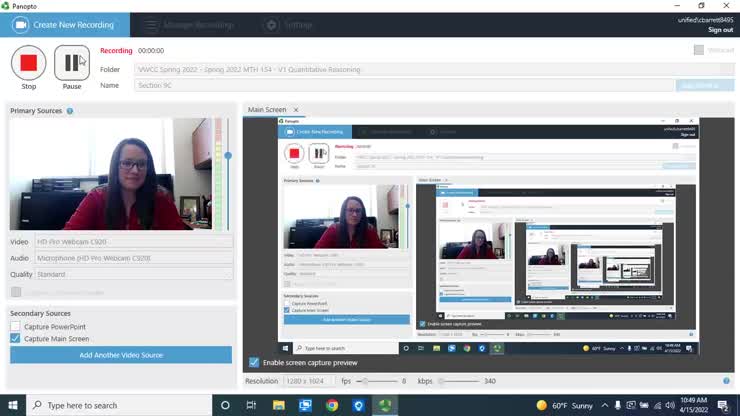Open the Video source dropdown
The image size is (740, 416).
click(133, 242)
